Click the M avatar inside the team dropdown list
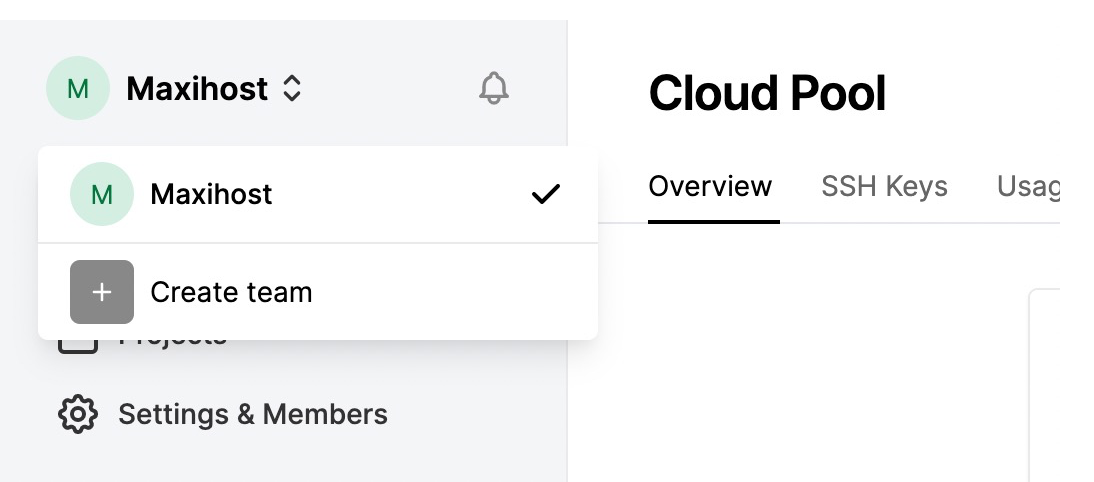This screenshot has width=1094, height=482. [x=102, y=194]
